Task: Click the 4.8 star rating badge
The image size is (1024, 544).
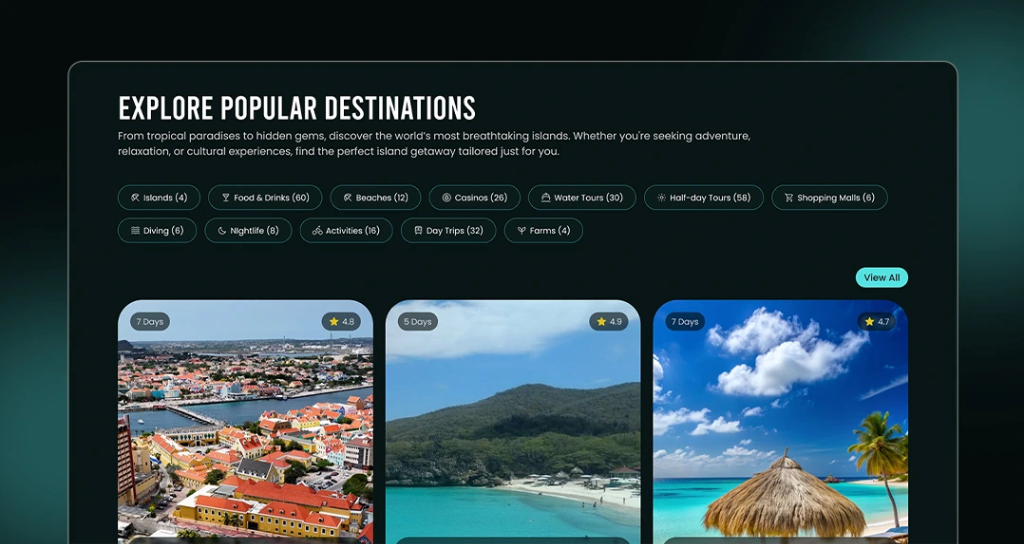Action: (x=341, y=321)
